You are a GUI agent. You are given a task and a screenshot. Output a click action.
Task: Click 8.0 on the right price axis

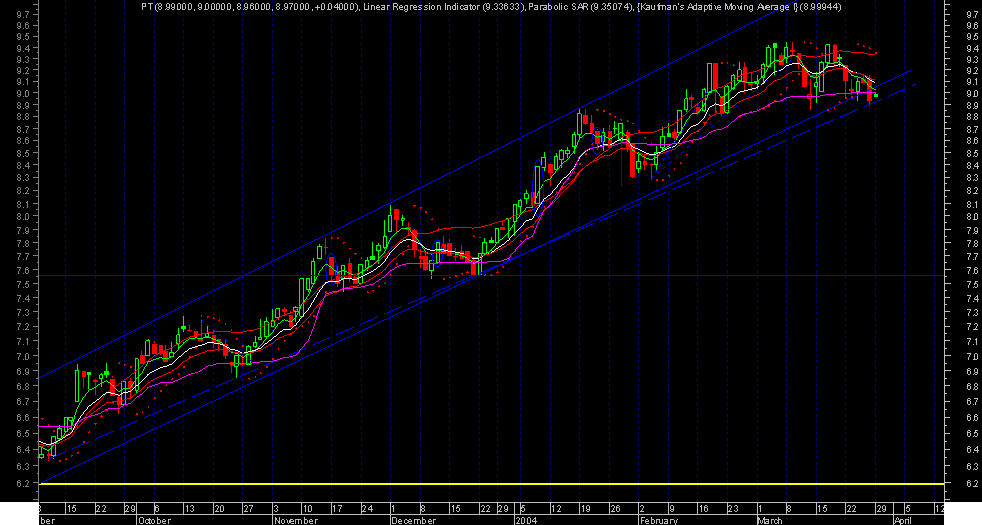972,217
